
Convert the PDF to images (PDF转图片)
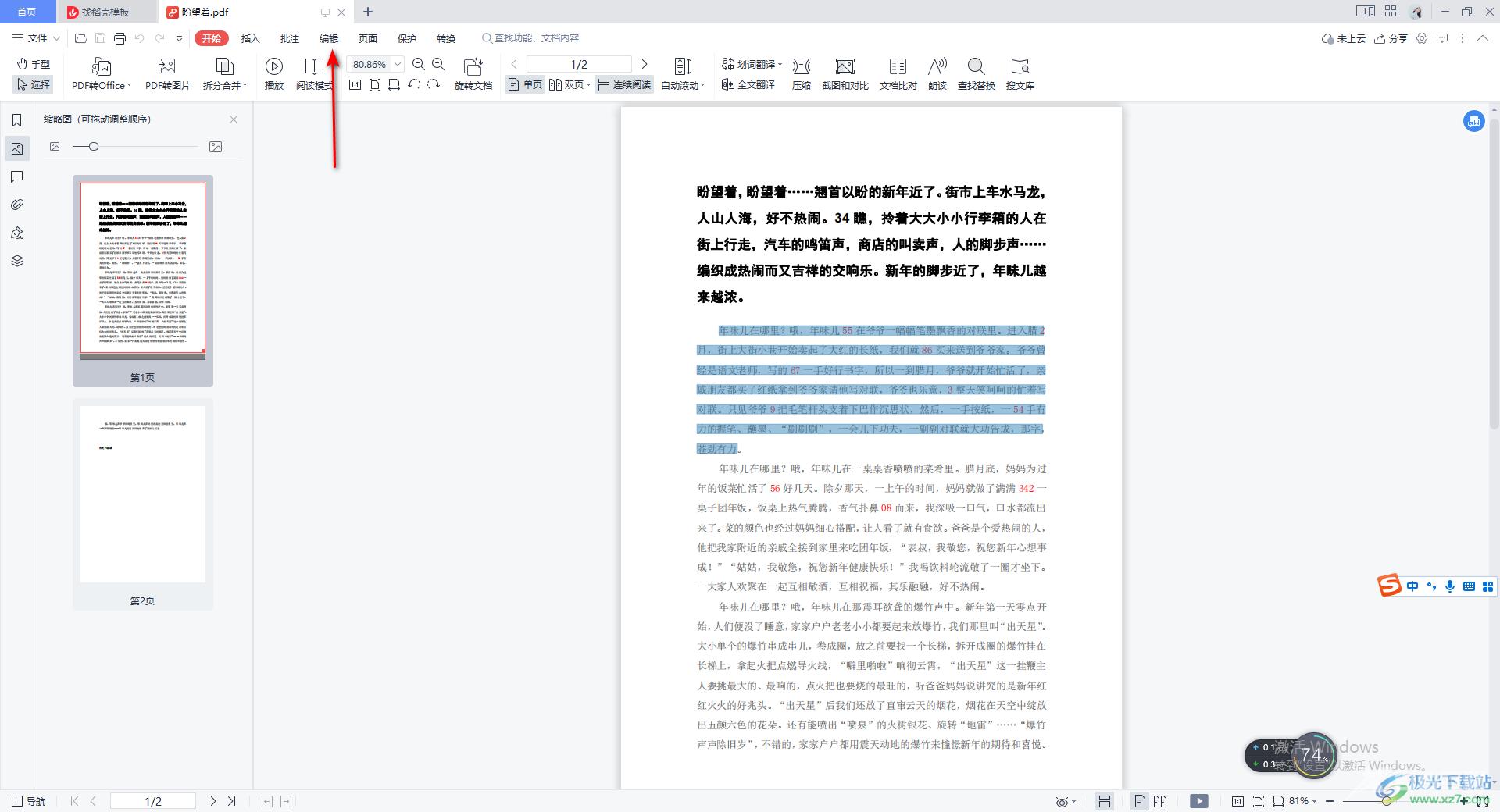pos(167,74)
